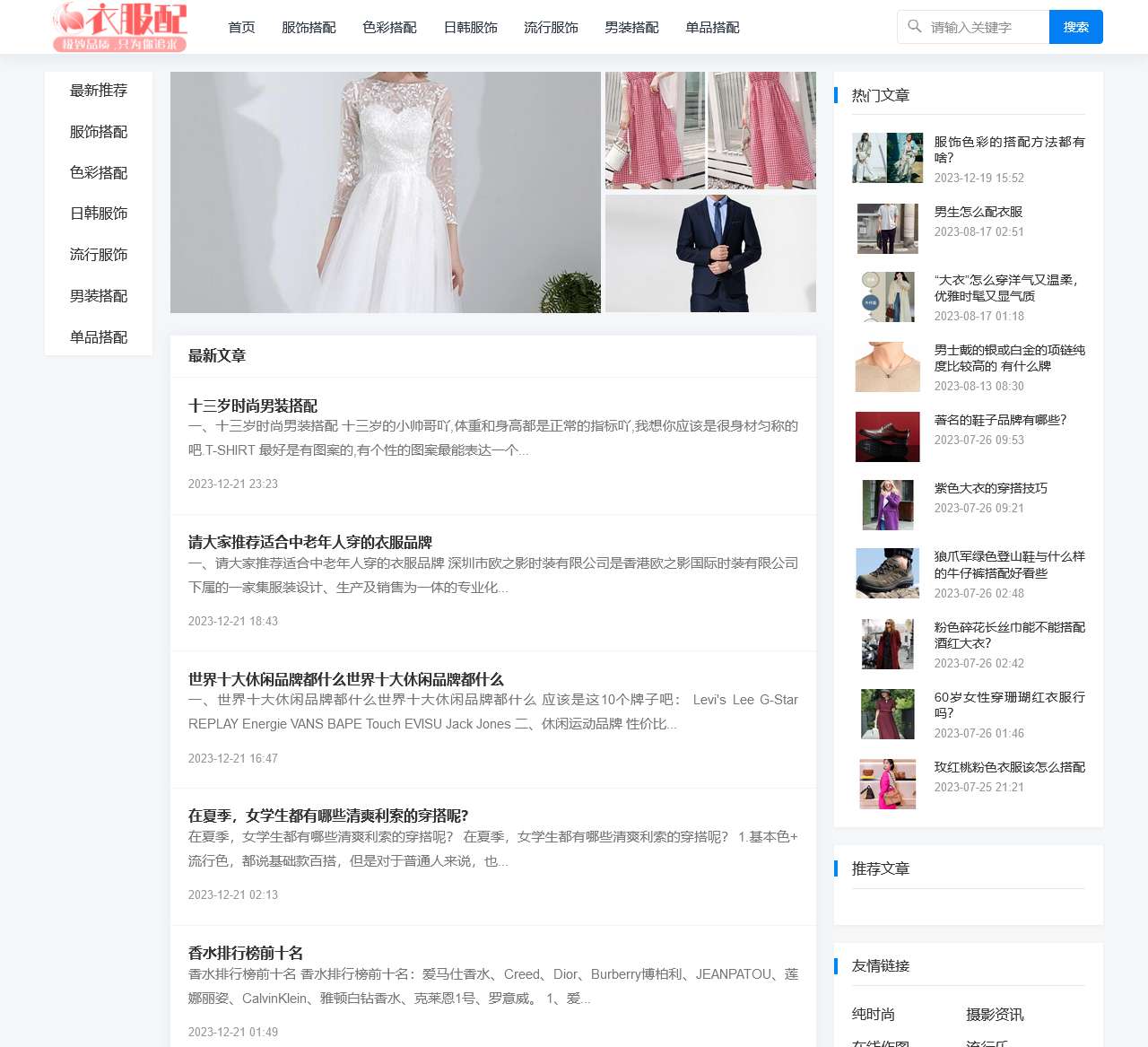Select 服饰搭配 in the left sidebar

coord(99,132)
